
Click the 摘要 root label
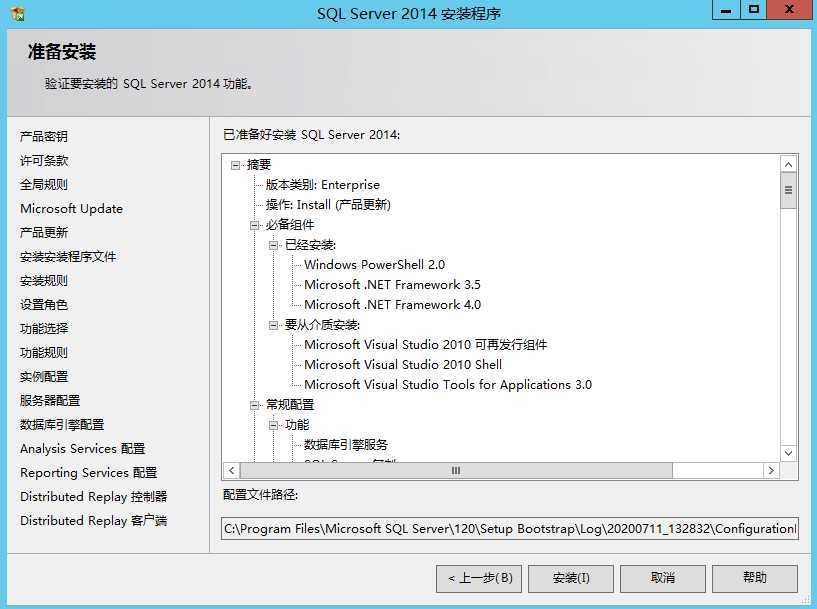pyautogui.click(x=258, y=165)
